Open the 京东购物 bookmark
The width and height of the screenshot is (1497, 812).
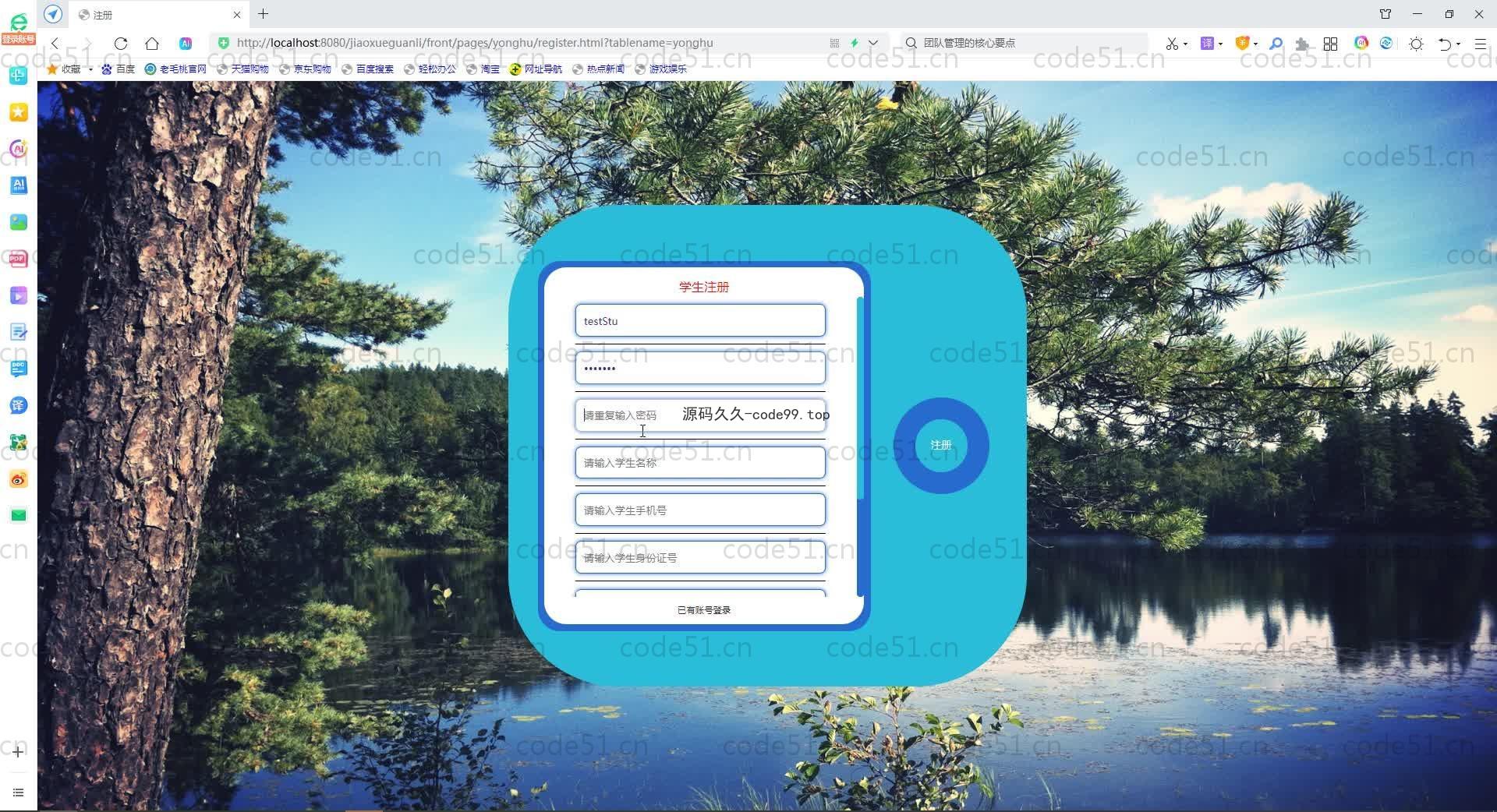[305, 69]
